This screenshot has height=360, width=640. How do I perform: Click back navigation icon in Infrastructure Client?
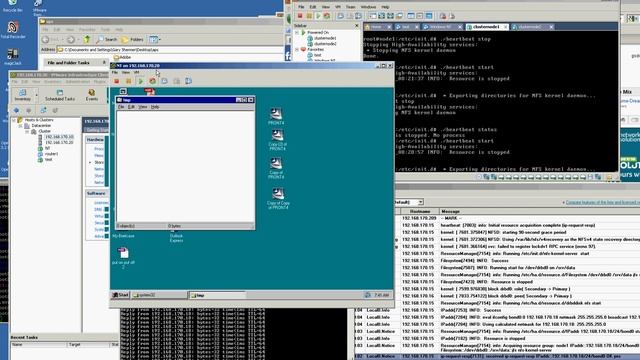[16, 110]
